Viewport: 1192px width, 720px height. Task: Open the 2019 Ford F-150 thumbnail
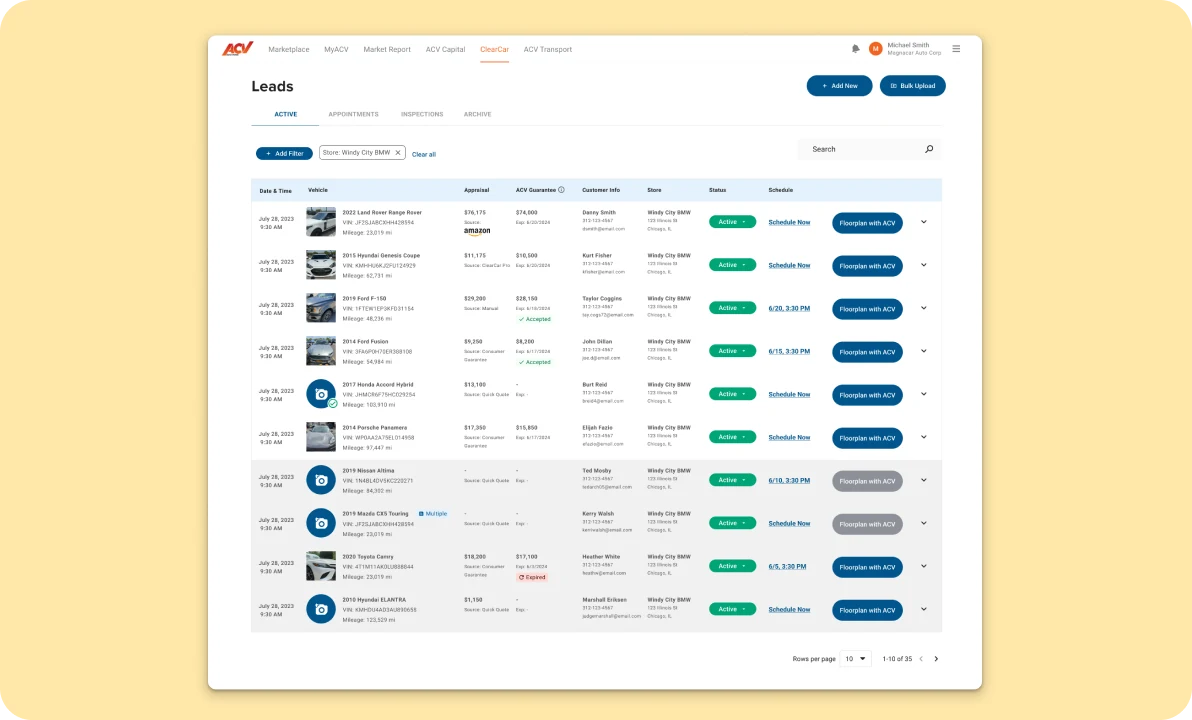point(321,308)
